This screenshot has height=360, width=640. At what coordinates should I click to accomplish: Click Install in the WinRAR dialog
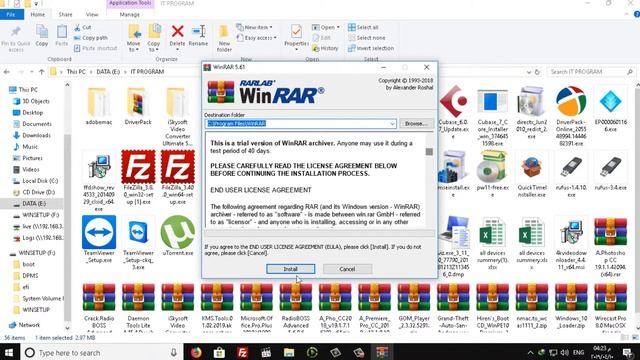pyautogui.click(x=290, y=269)
